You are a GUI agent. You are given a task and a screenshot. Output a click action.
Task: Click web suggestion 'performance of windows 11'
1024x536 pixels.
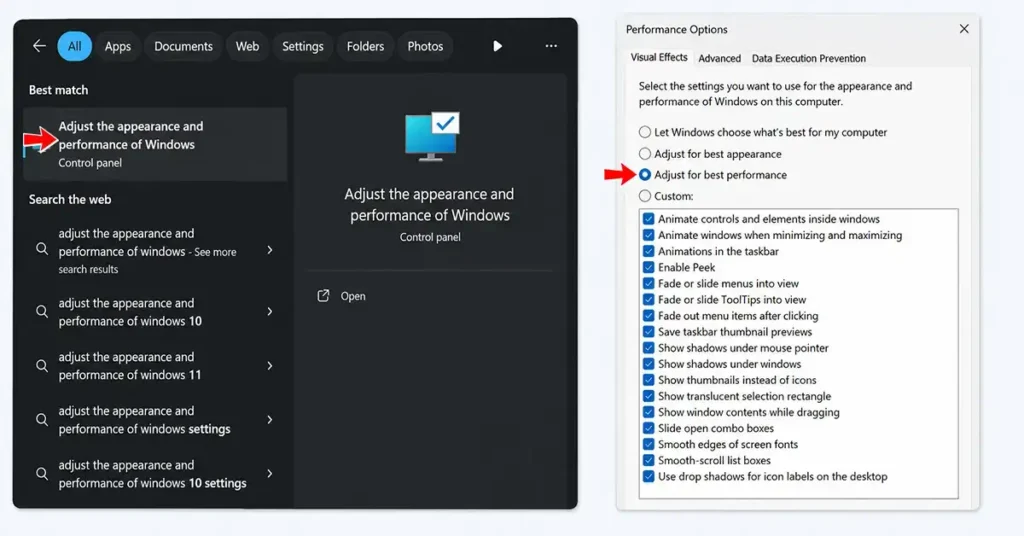tap(130, 366)
